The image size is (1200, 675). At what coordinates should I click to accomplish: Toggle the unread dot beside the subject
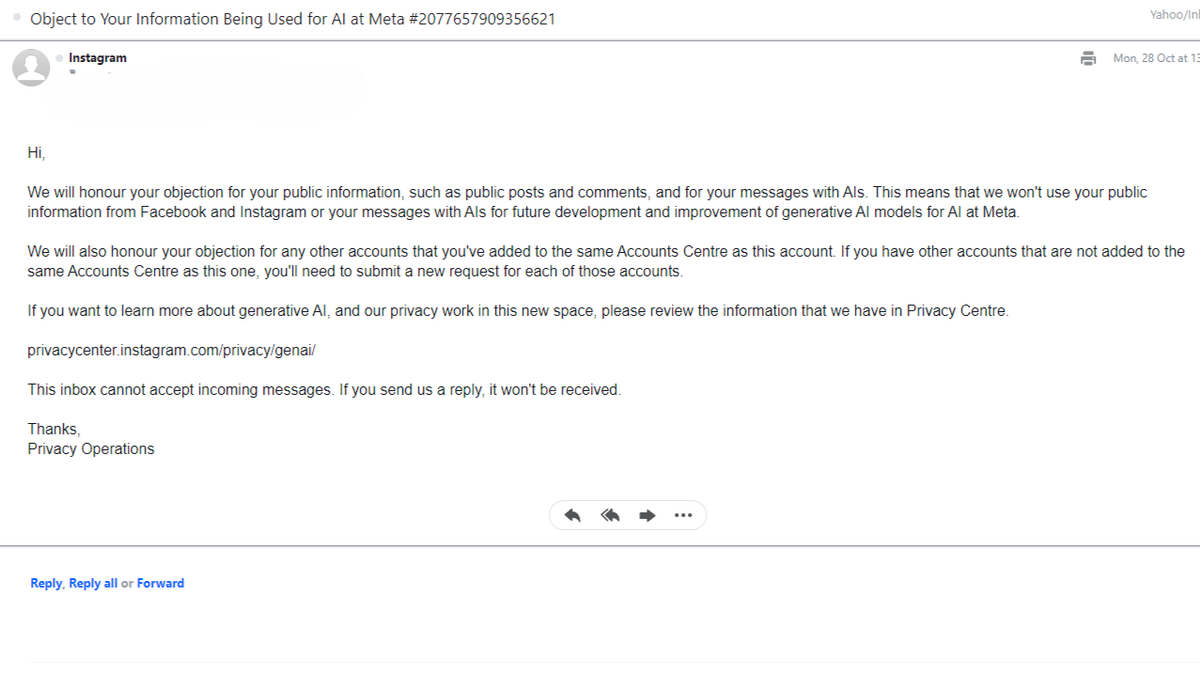pos(17,18)
